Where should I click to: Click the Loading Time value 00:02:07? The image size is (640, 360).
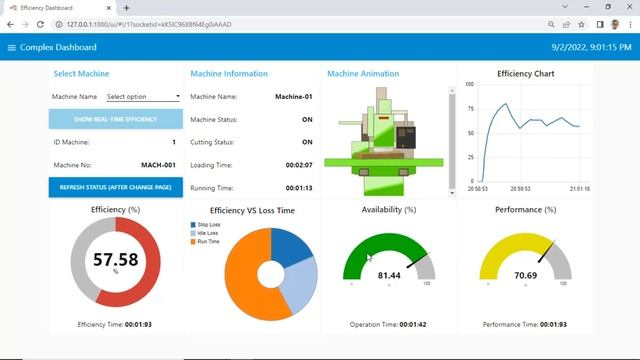tap(299, 165)
